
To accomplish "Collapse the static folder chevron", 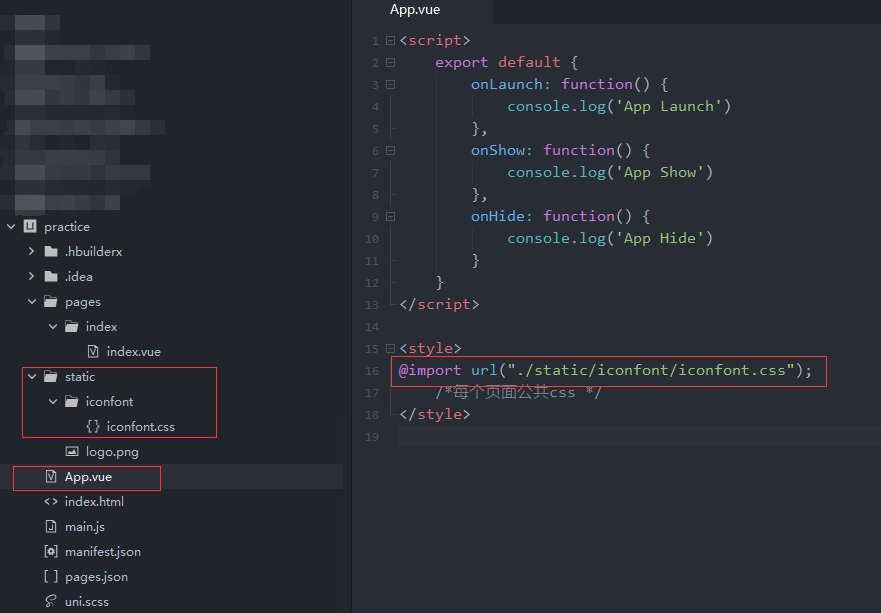I will (x=32, y=376).
